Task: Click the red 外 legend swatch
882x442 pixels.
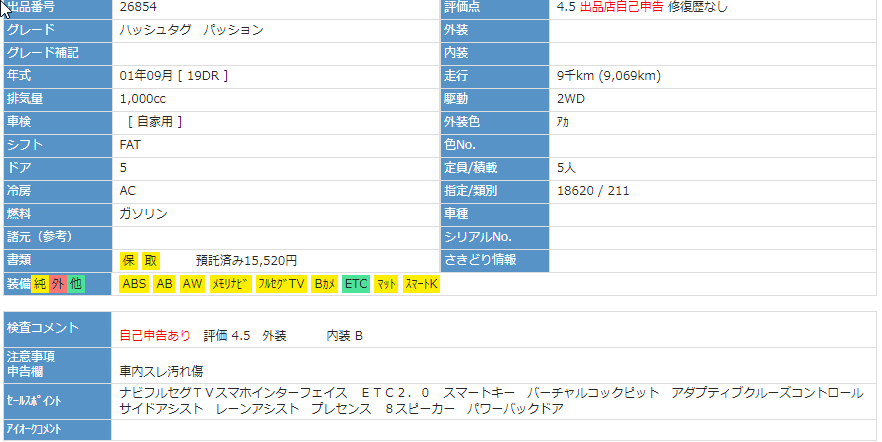Action: [58, 284]
